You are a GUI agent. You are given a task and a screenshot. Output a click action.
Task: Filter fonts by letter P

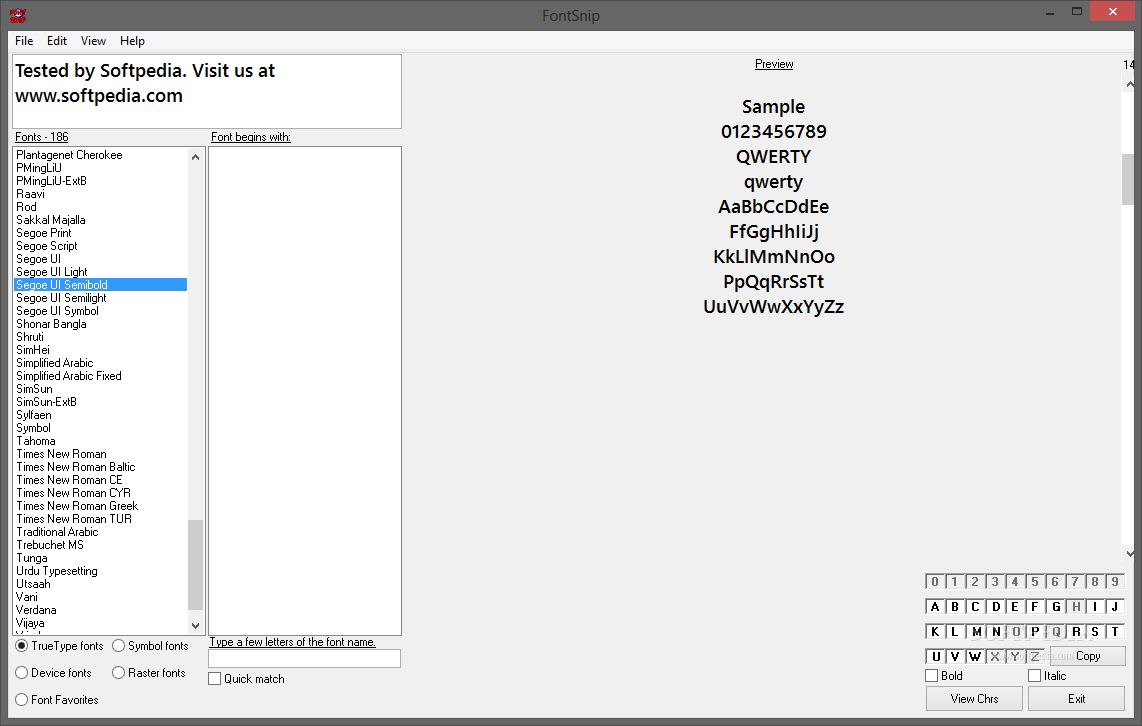(x=1035, y=631)
